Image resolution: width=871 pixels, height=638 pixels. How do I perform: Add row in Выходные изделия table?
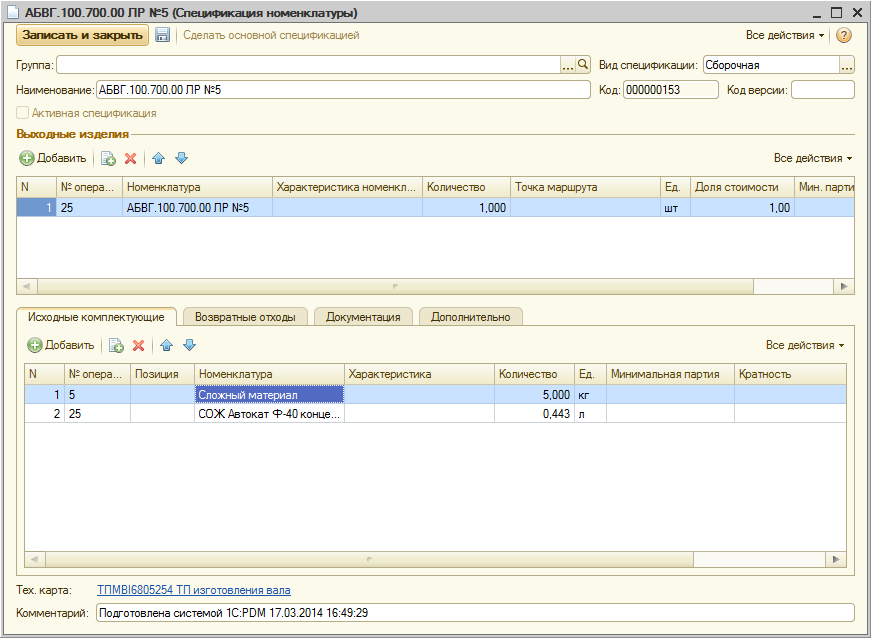(x=53, y=158)
